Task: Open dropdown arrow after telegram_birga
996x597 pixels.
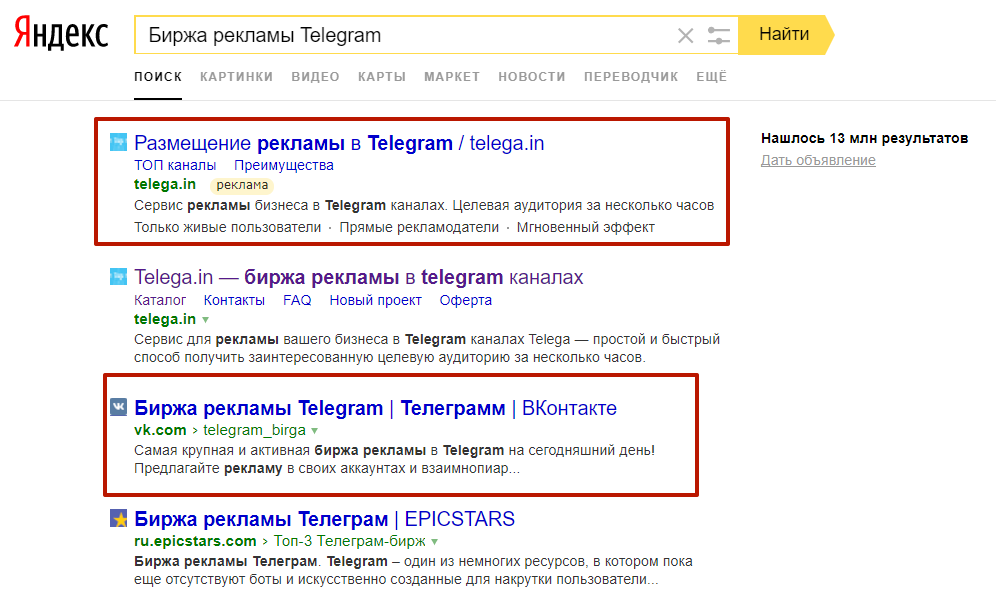Action: click(x=314, y=431)
